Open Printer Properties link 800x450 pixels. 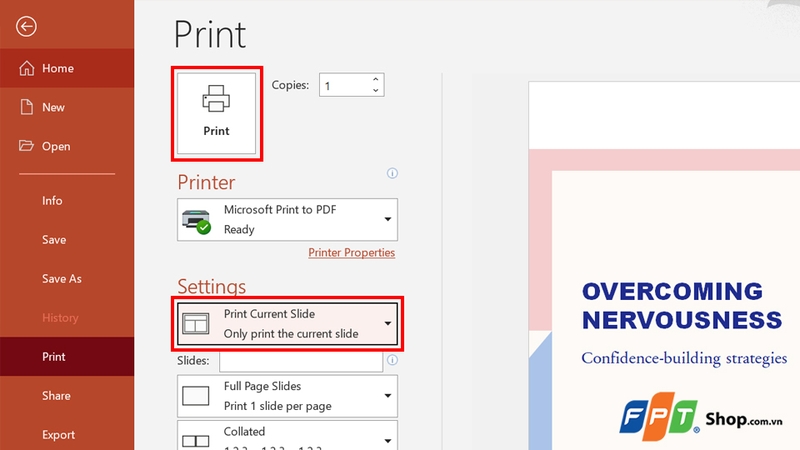click(x=352, y=253)
